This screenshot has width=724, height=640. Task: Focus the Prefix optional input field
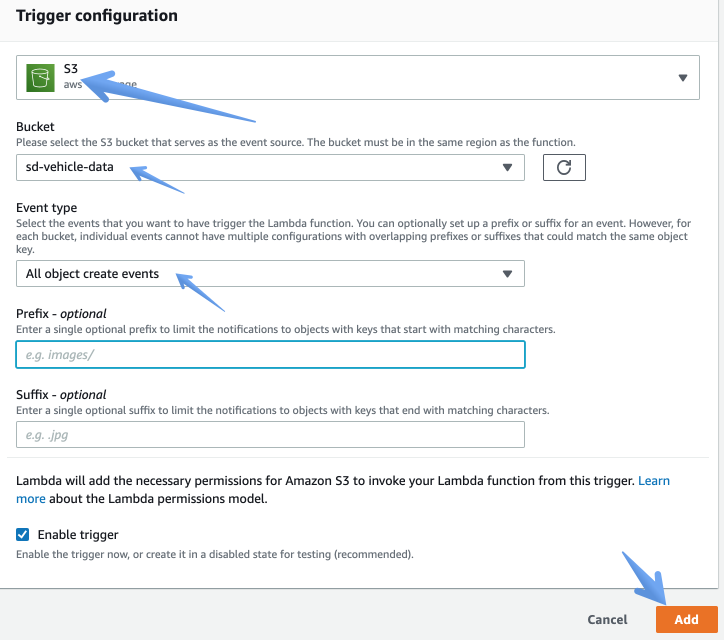tap(270, 355)
